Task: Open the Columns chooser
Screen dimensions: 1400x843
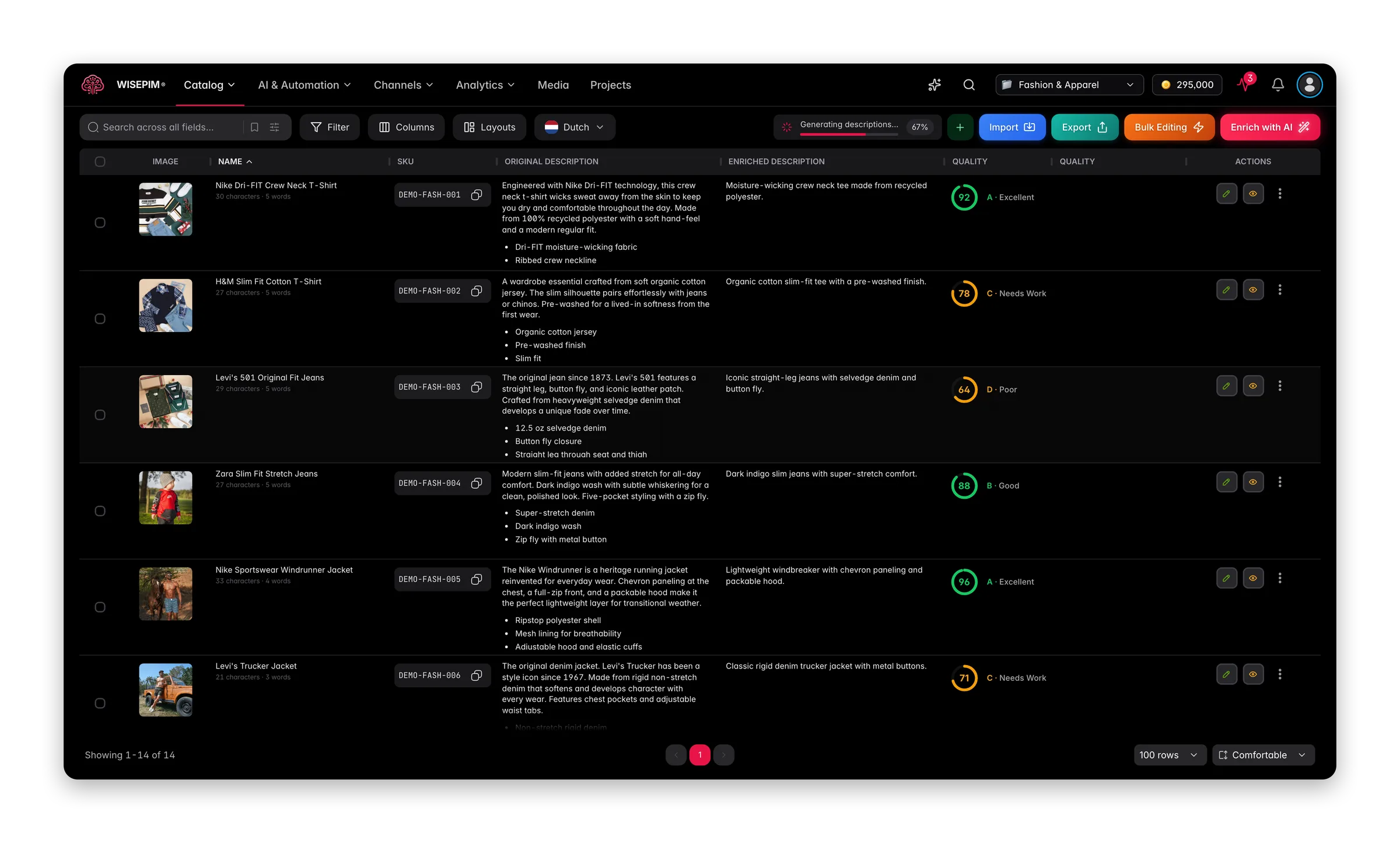Action: click(x=406, y=127)
